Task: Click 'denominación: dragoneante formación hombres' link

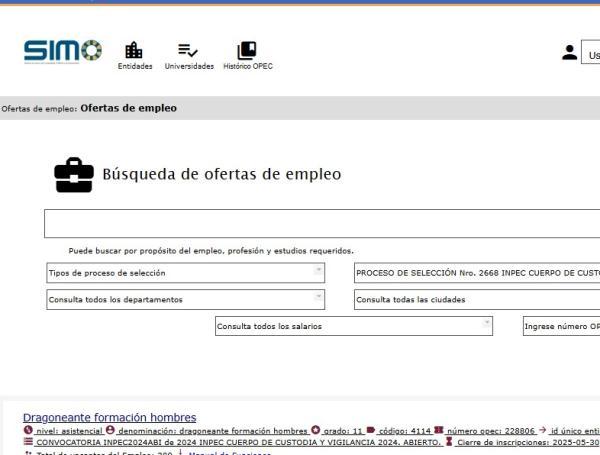Action: (x=213, y=431)
